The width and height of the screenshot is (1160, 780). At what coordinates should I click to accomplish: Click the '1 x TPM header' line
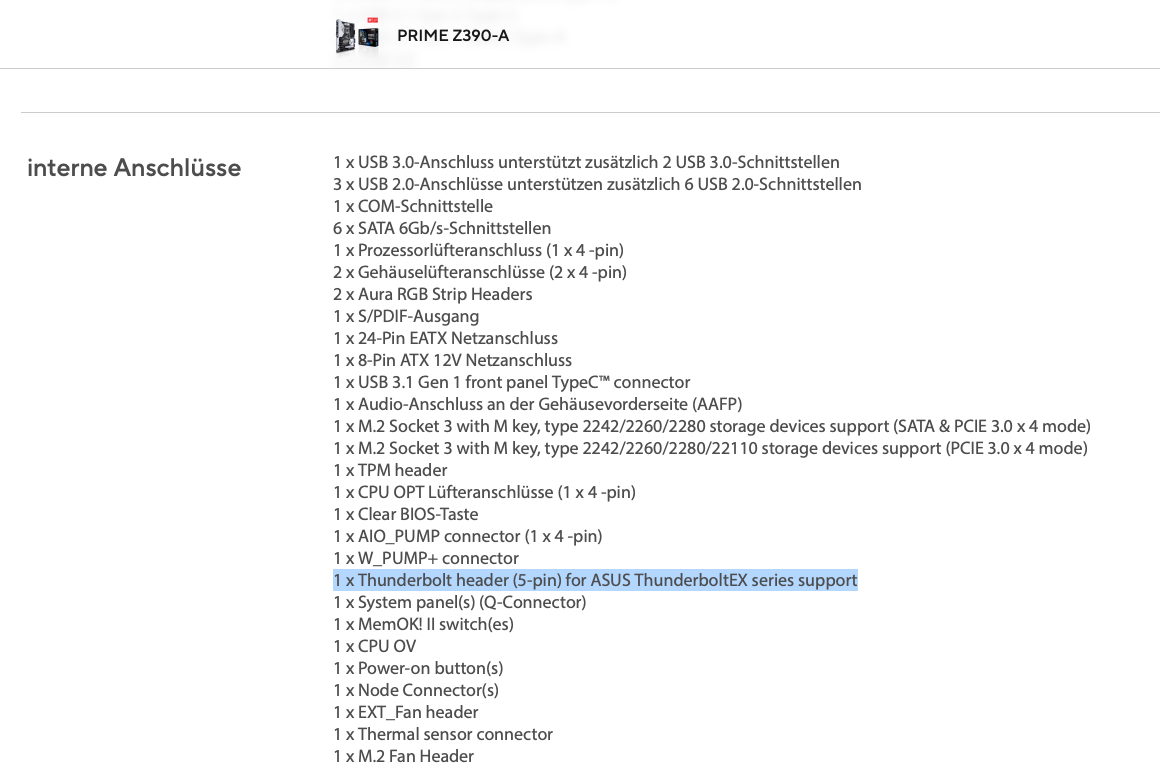[x=390, y=470]
